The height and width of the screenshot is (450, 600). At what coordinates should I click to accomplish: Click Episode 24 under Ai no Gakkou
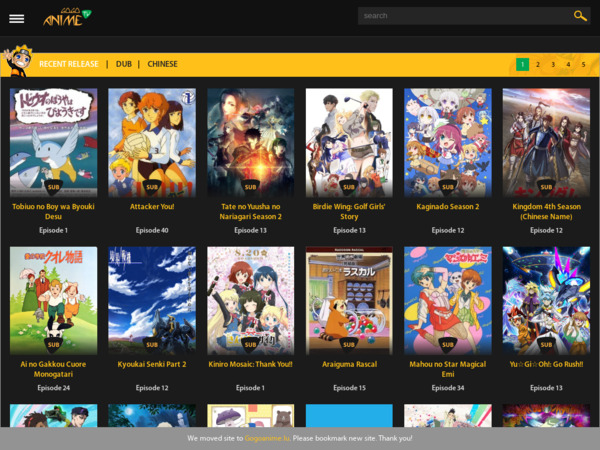tap(54, 388)
